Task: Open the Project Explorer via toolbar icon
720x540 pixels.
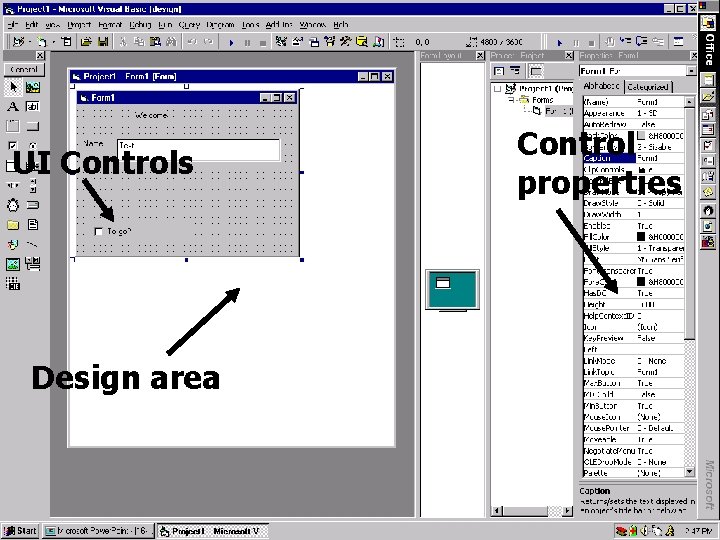Action: [281, 42]
